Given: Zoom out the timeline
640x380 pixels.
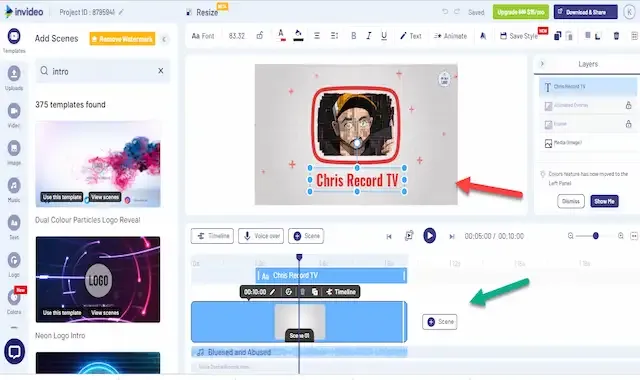Looking at the screenshot, I should [x=571, y=236].
